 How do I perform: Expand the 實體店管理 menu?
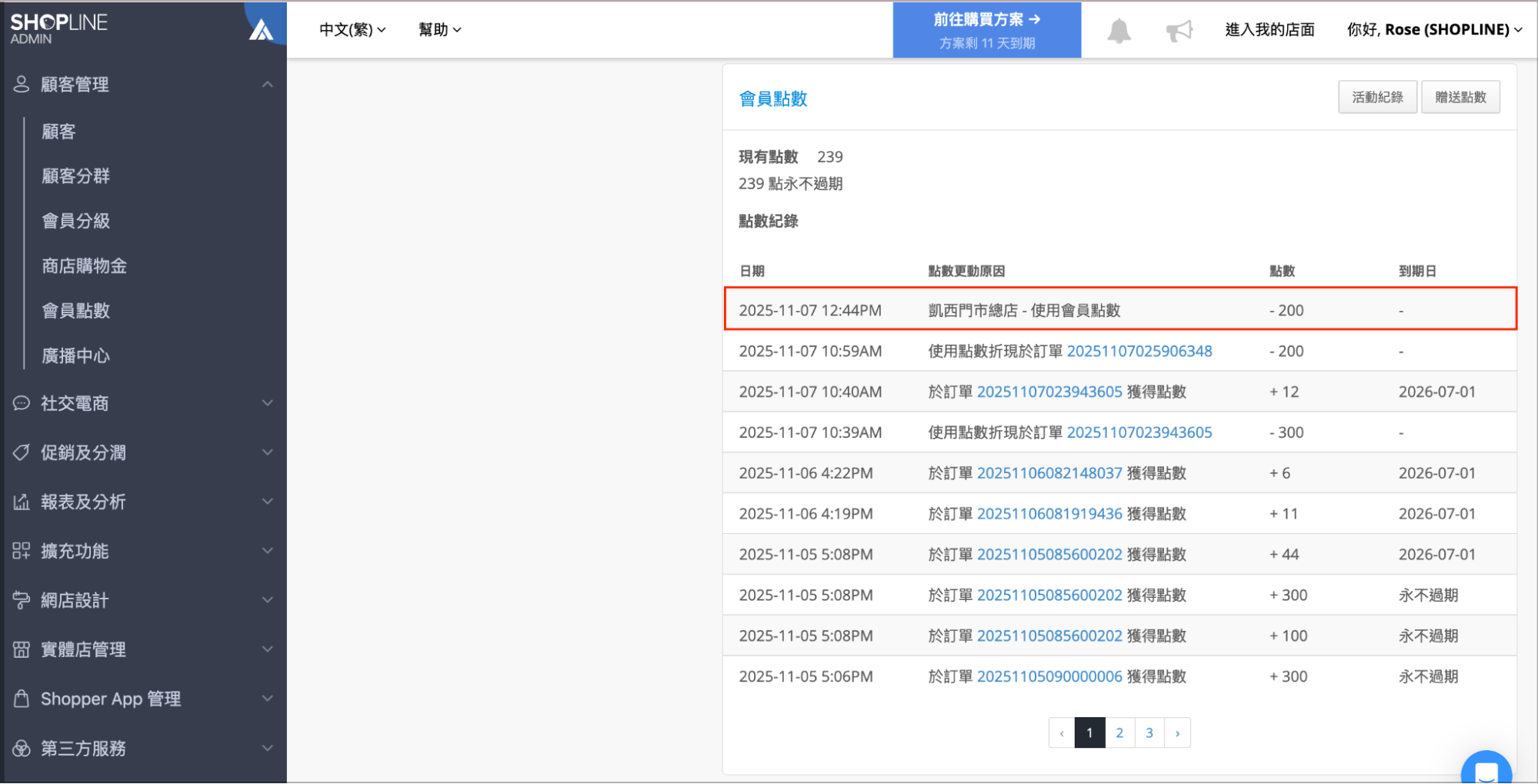267,649
